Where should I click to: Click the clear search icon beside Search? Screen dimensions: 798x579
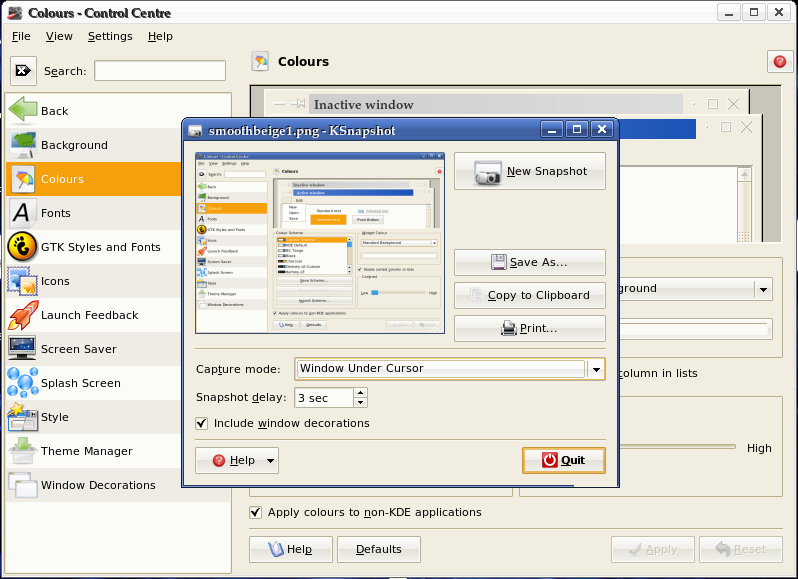pyautogui.click(x=23, y=71)
